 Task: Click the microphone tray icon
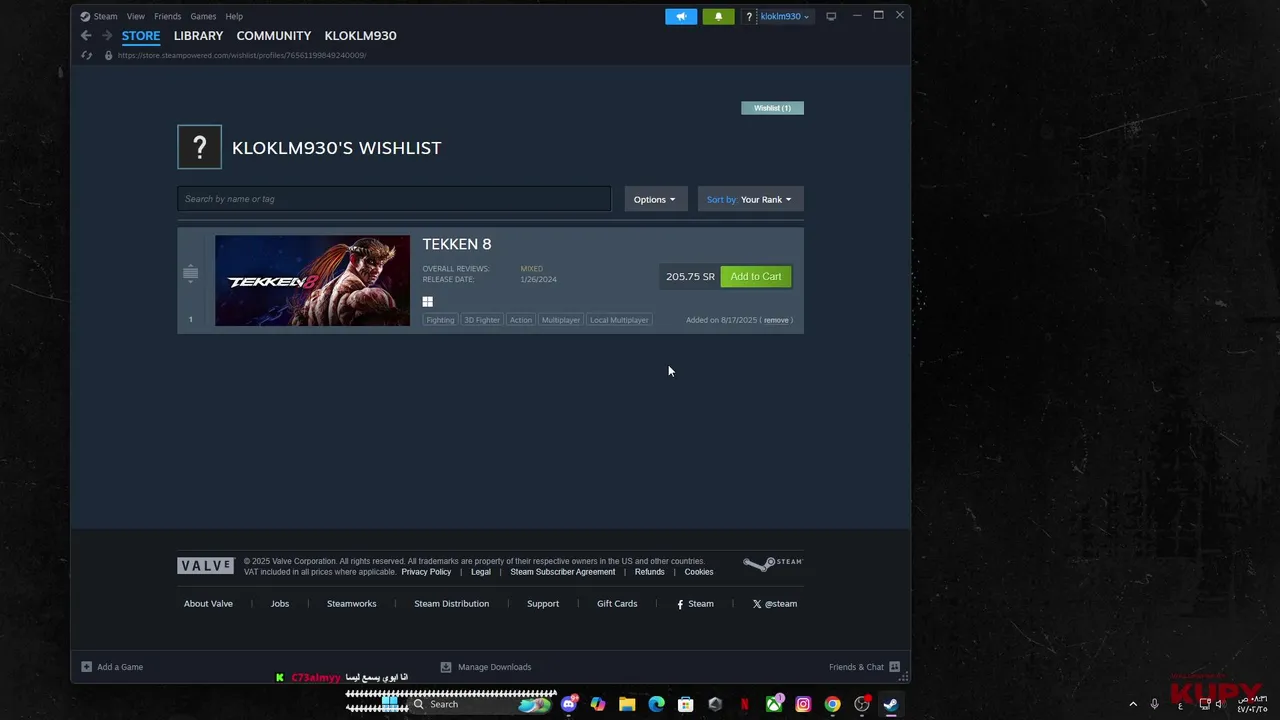[x=1155, y=704]
